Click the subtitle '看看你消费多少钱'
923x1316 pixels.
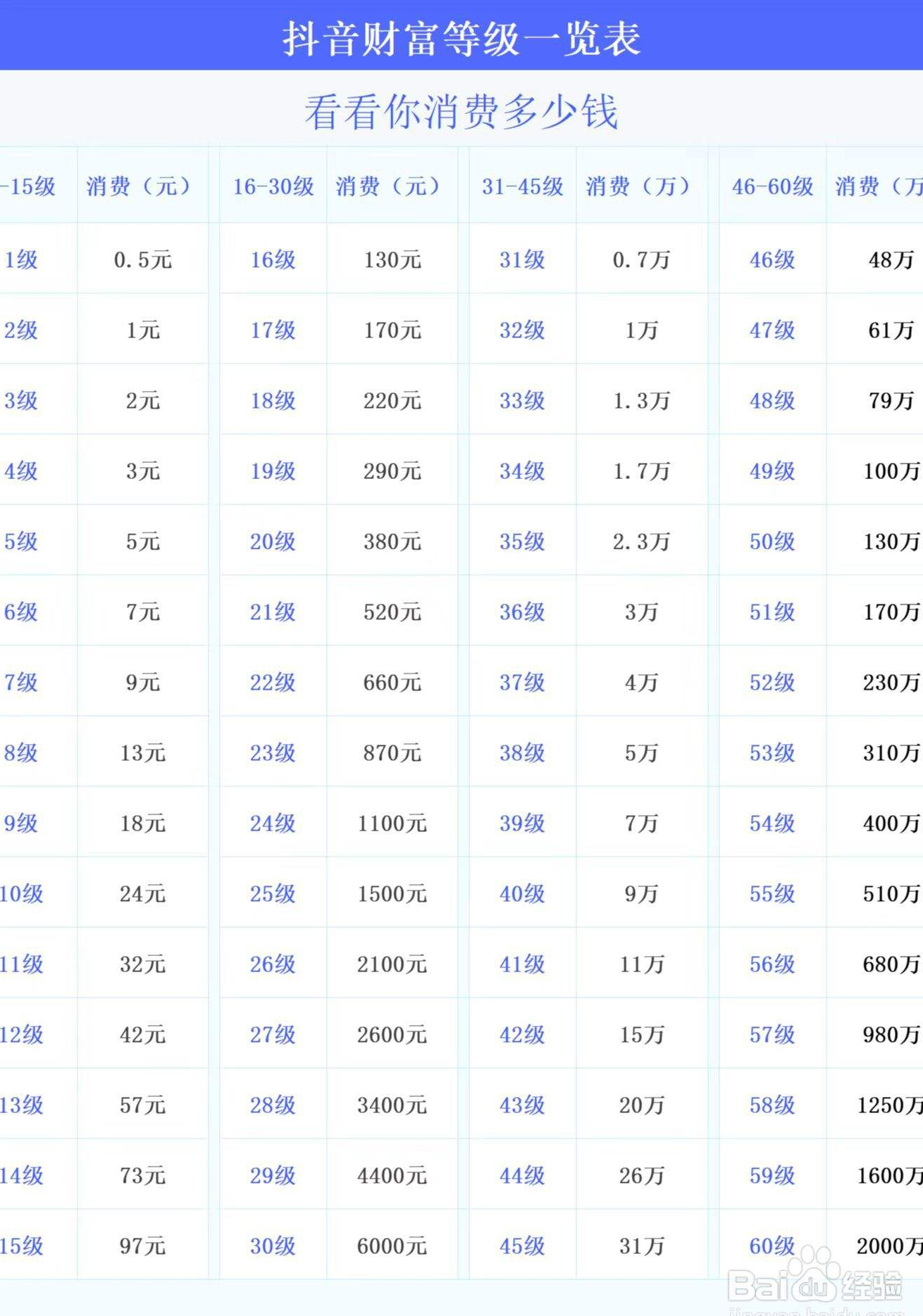[462, 112]
